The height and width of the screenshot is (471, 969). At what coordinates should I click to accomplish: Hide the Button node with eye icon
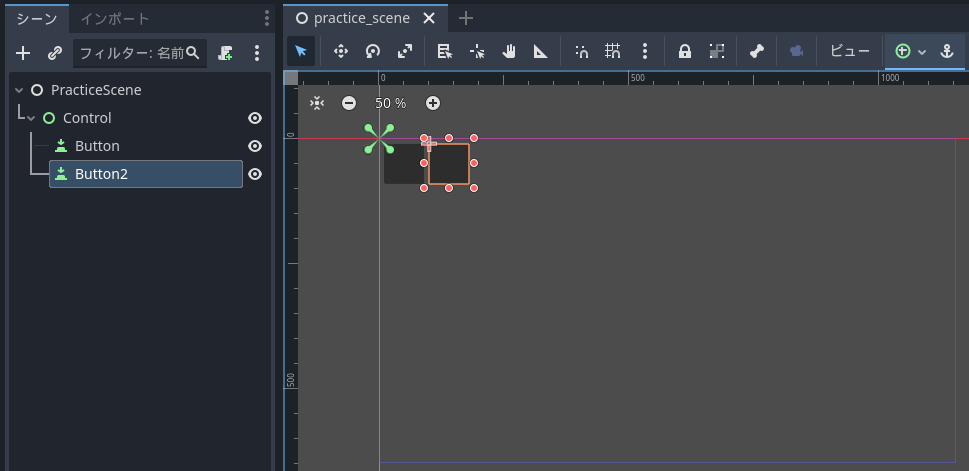click(255, 146)
